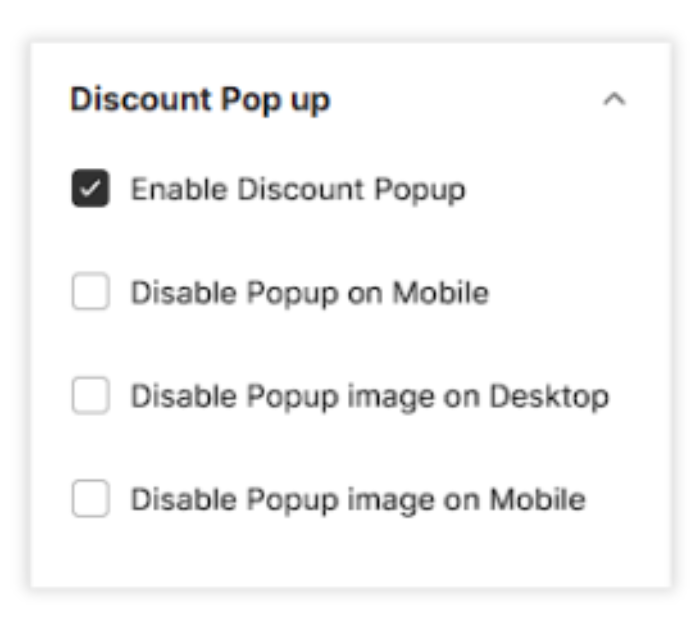Screen dimensions: 700x639
Task: Click Disable Popup image on Mobile label
Action: pyautogui.click(x=358, y=499)
